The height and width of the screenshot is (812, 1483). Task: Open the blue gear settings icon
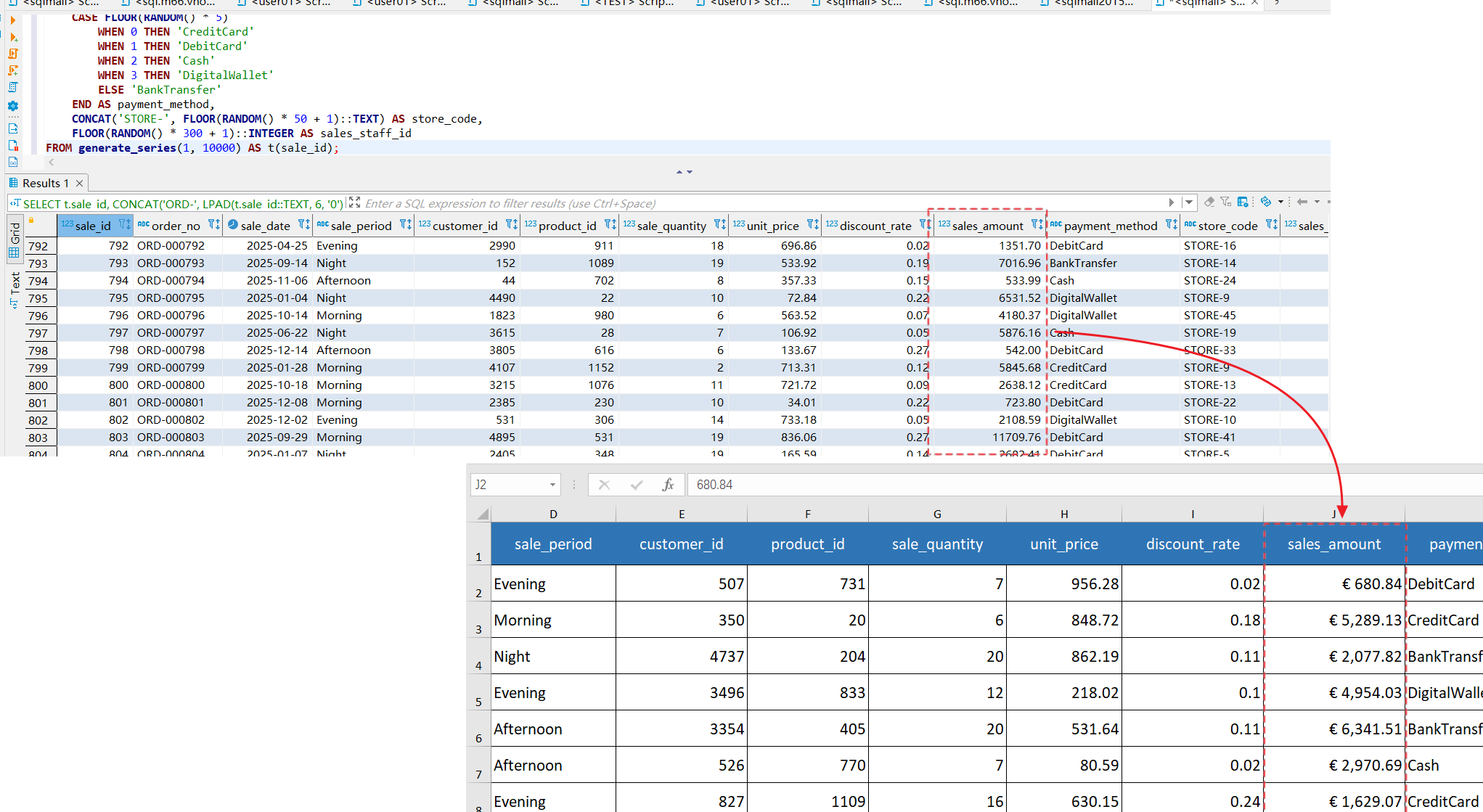coord(13,106)
